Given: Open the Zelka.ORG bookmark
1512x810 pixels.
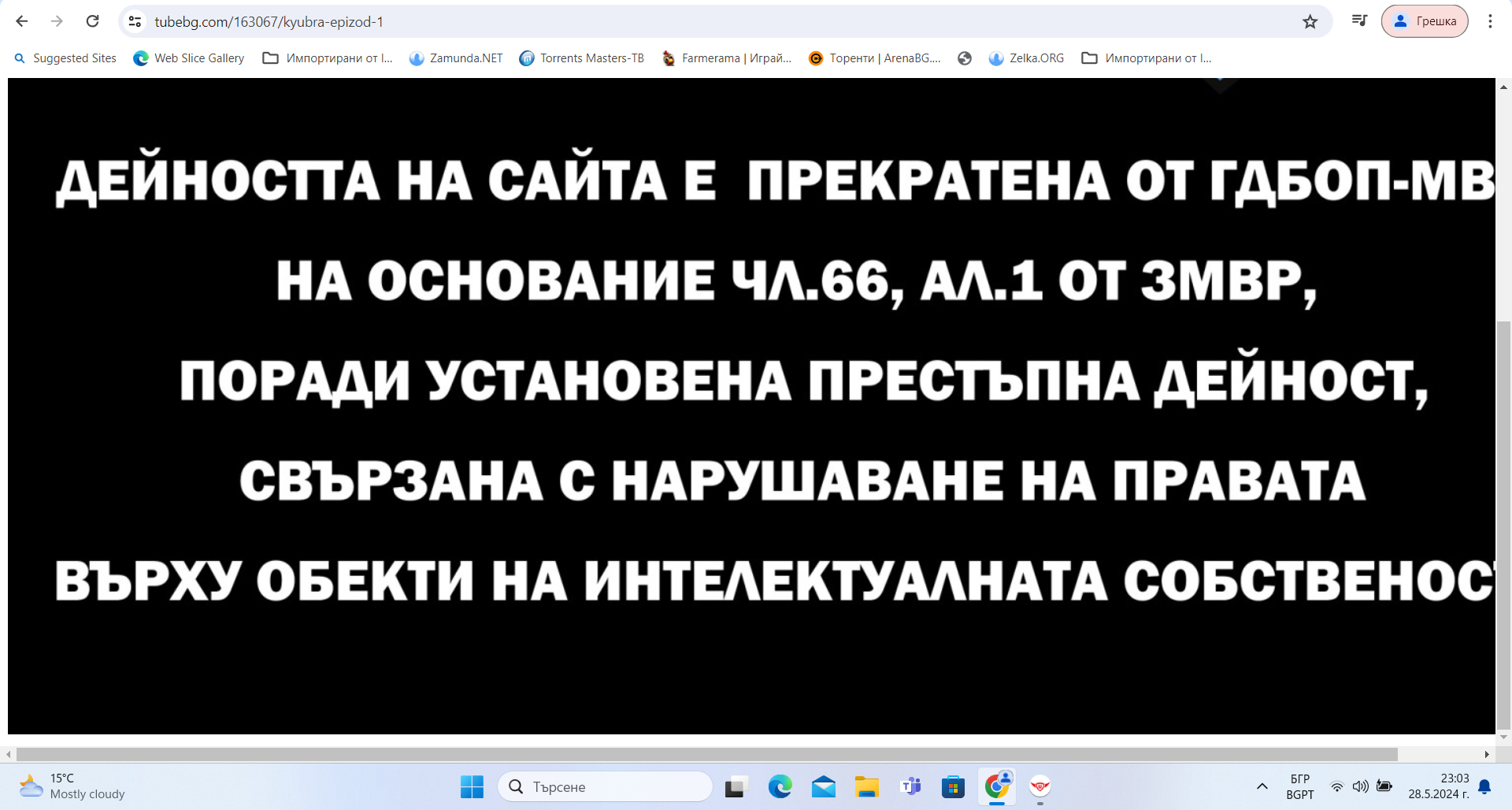Looking at the screenshot, I should click(x=1027, y=58).
